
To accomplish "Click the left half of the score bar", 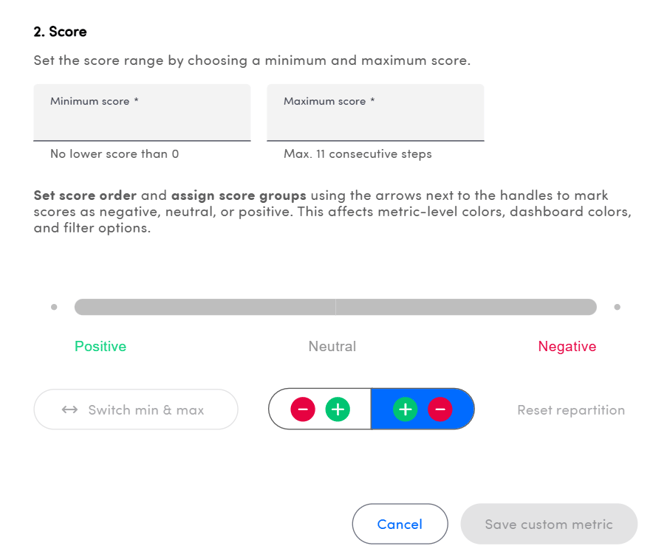I will pos(204,307).
